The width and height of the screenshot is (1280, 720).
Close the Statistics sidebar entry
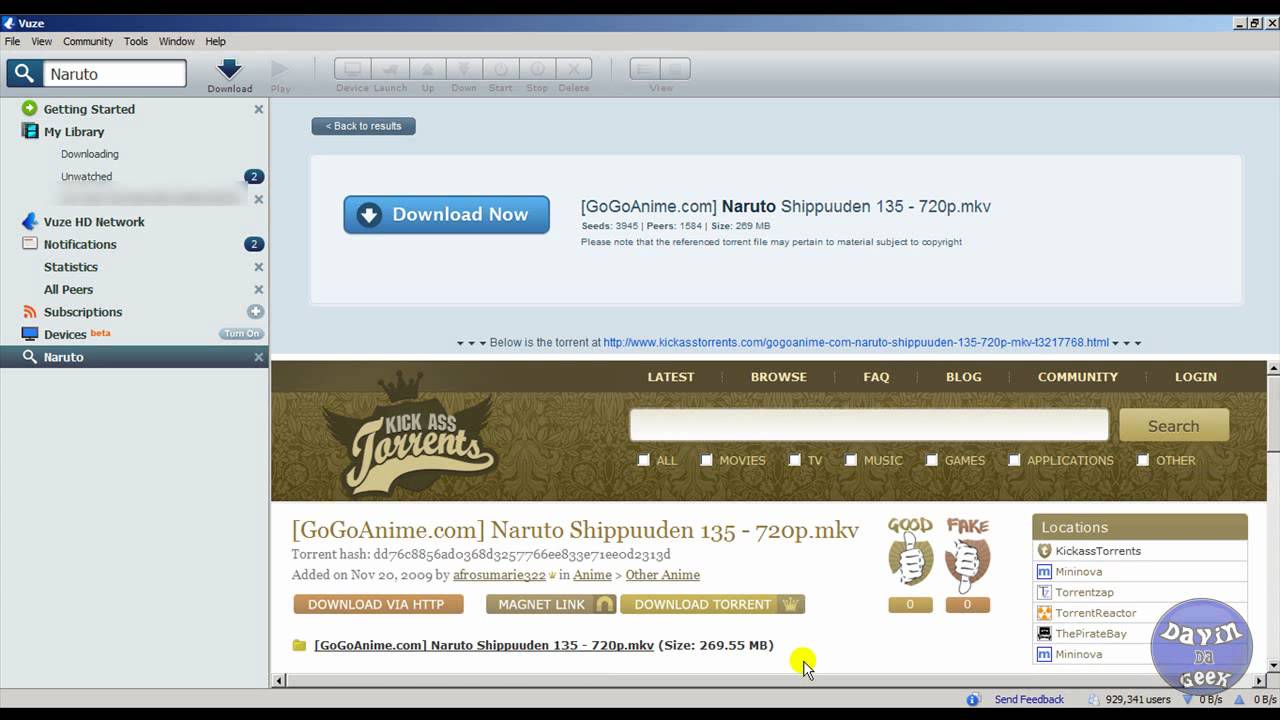click(x=258, y=267)
